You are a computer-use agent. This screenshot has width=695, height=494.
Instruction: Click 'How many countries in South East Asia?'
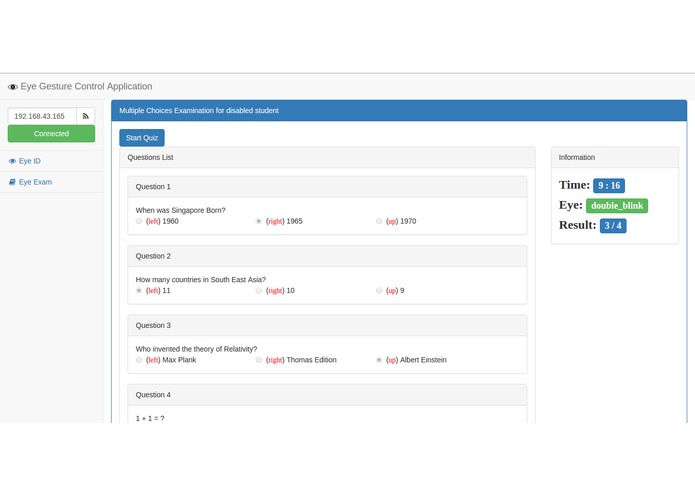201,280
